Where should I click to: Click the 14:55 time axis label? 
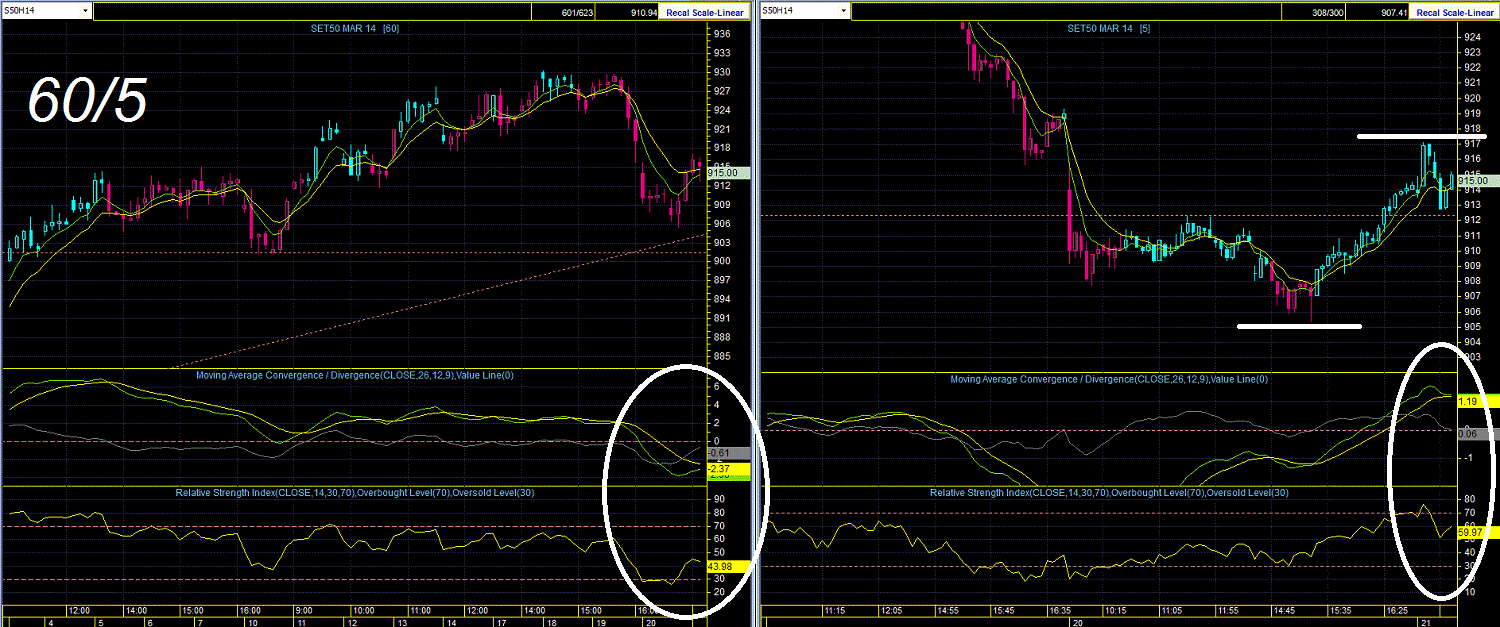click(x=948, y=609)
